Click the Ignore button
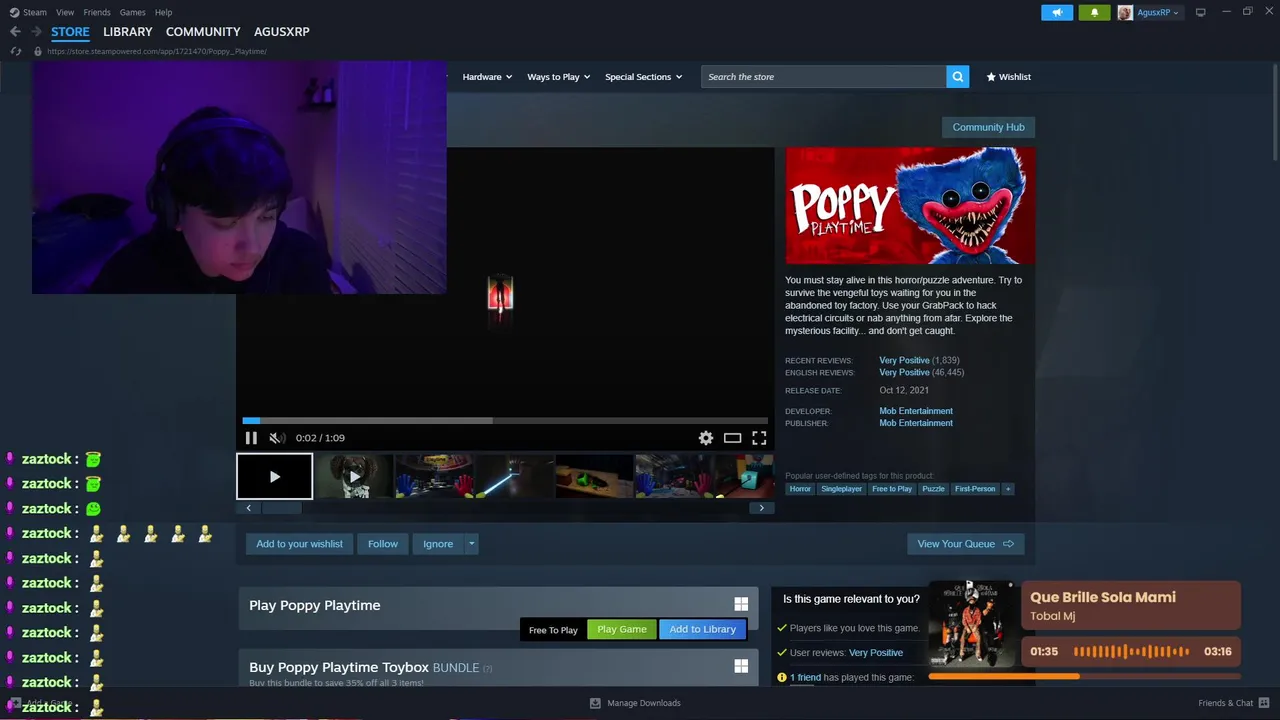This screenshot has width=1280, height=720. click(x=438, y=544)
